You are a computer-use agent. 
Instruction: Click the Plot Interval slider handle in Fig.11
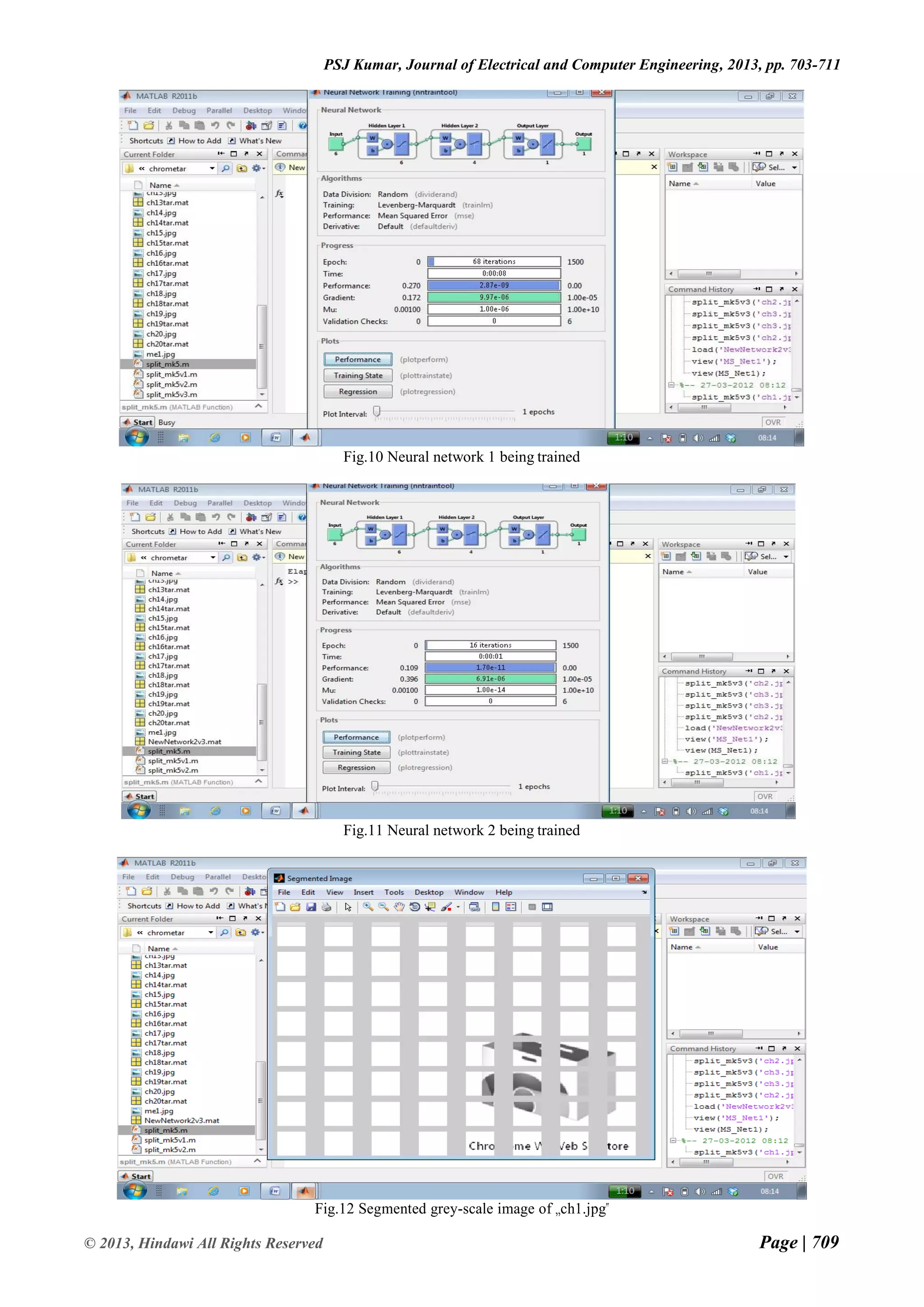pyautogui.click(x=375, y=786)
